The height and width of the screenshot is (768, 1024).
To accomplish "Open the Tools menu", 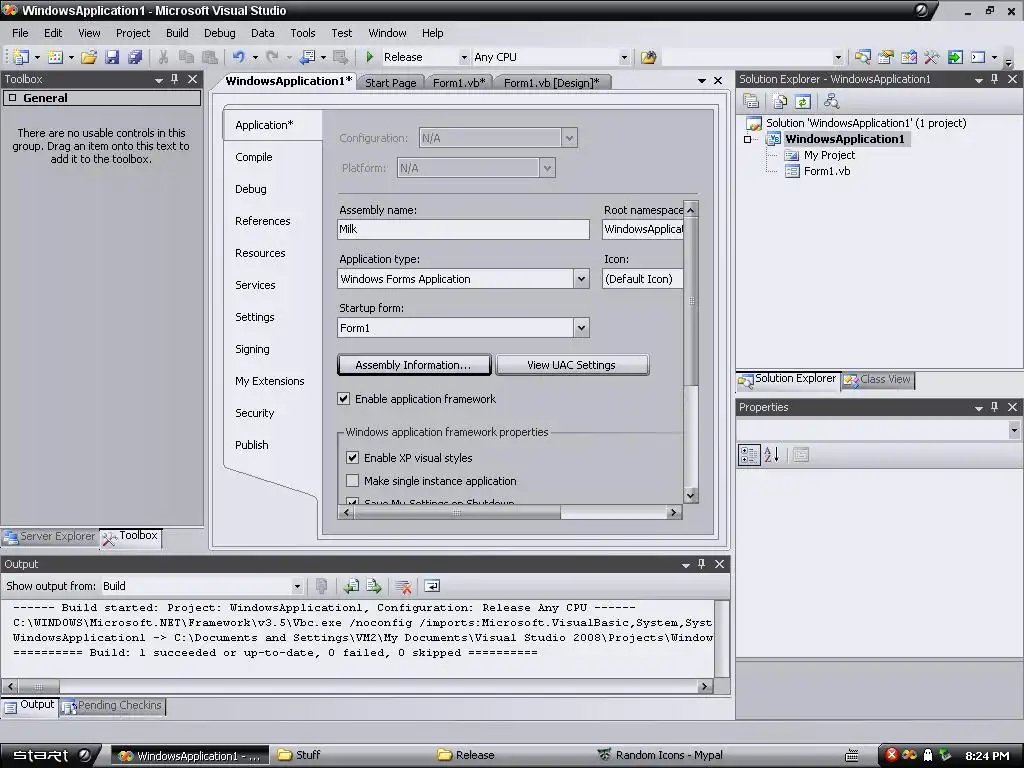I will [302, 33].
